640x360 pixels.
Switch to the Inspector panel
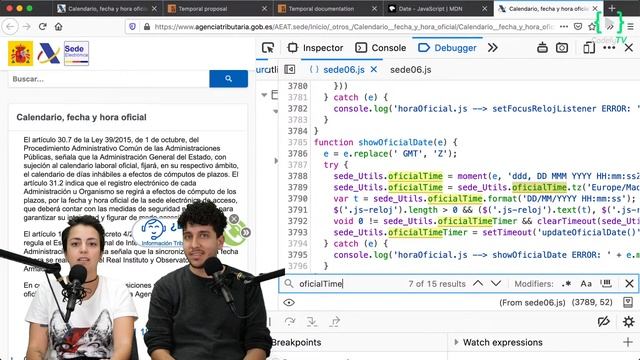click(315, 48)
